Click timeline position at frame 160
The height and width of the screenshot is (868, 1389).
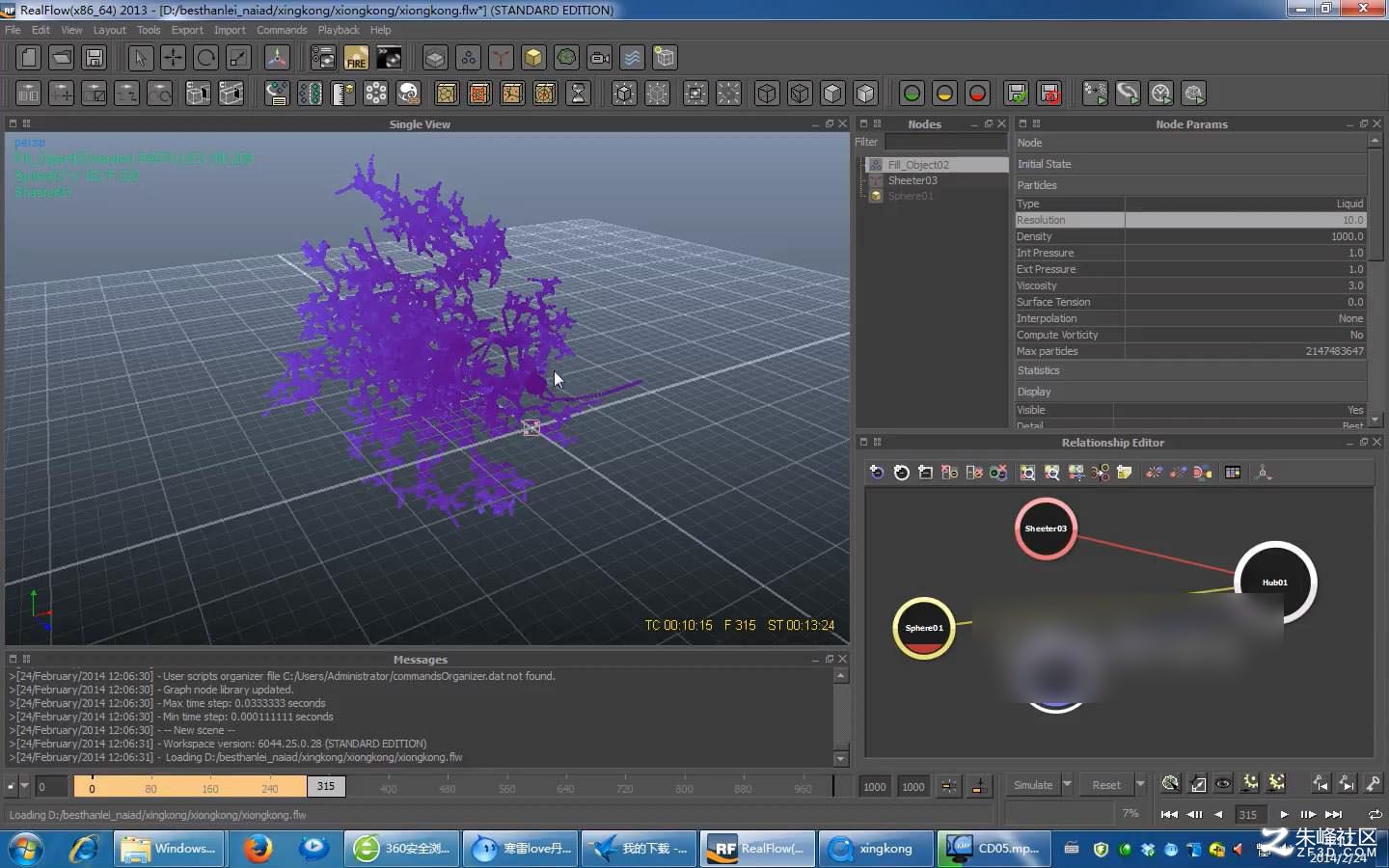(210, 788)
